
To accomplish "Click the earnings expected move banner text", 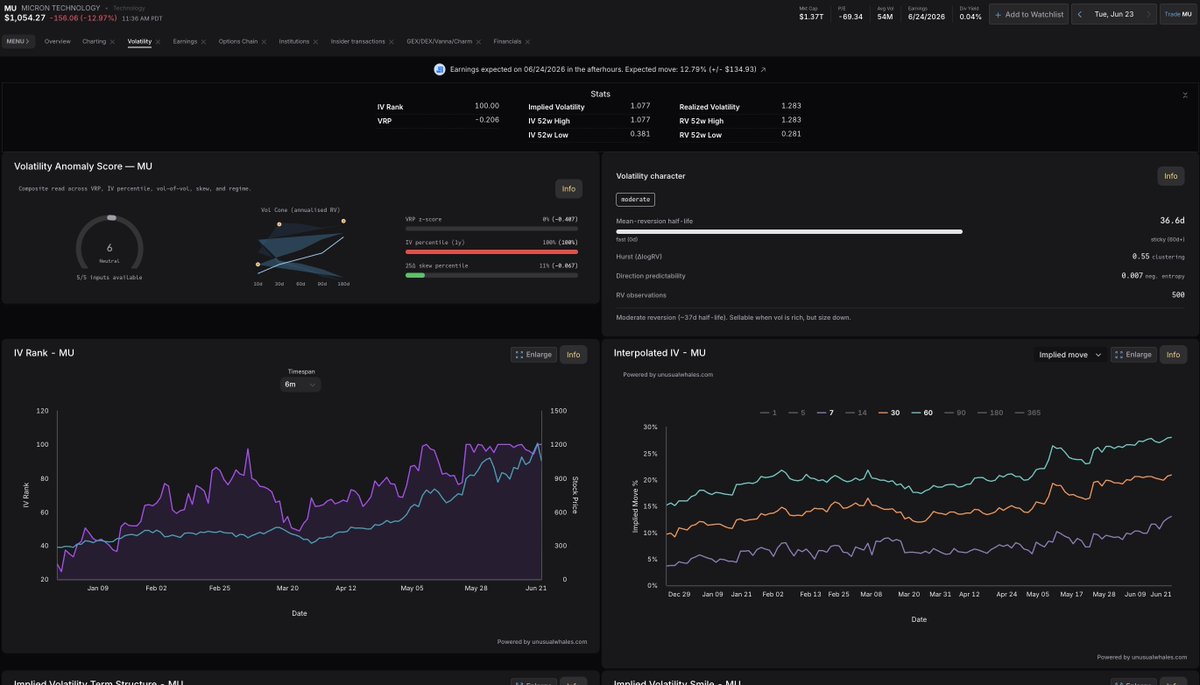I will click(x=602, y=69).
